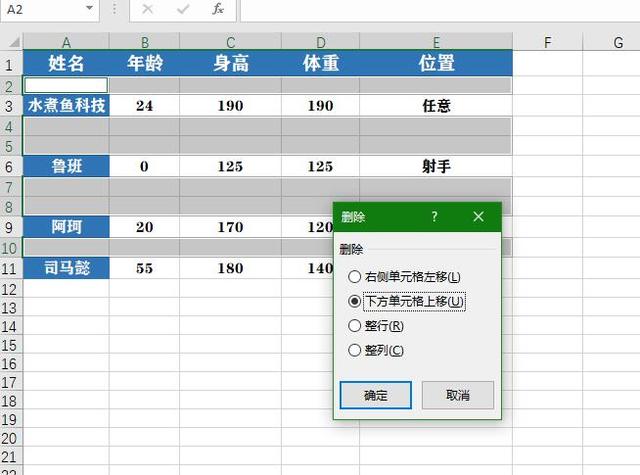Screen dimensions: 640x475
Task: Select row 15 header
Action: (9, 345)
